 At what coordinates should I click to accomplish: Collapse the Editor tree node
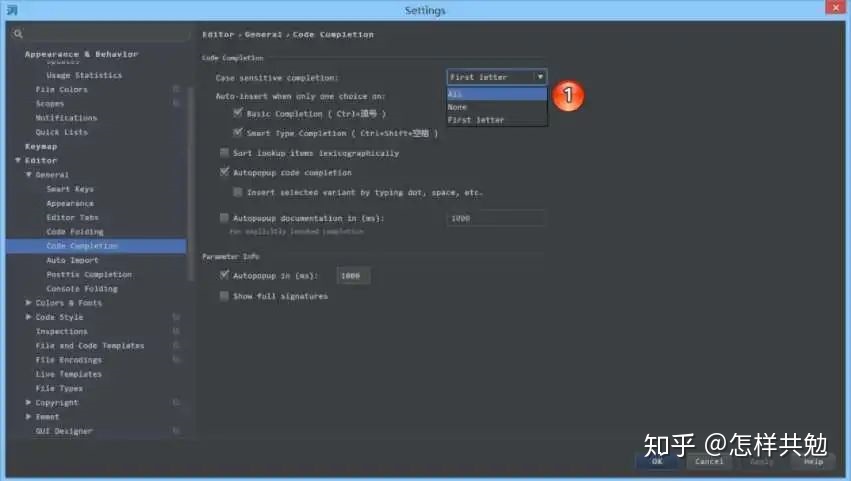[x=18, y=160]
